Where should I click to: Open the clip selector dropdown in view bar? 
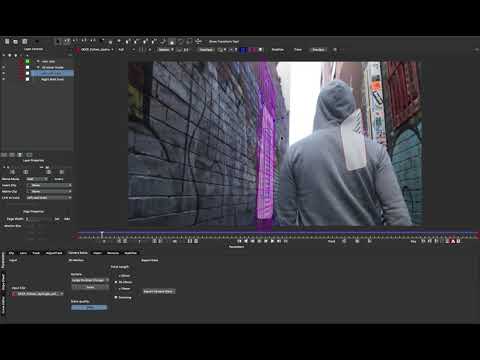pyautogui.click(x=97, y=50)
